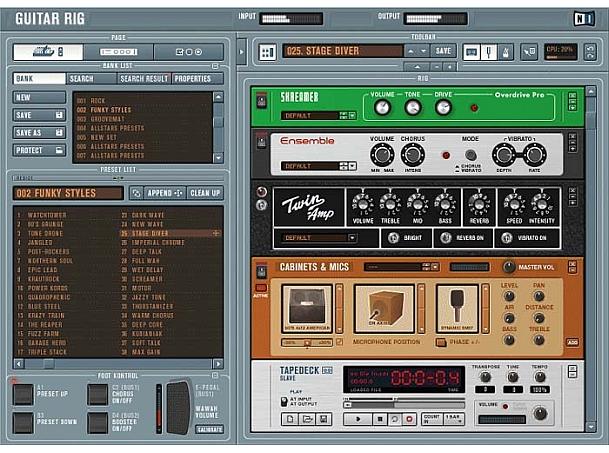Select the dynamic microphone thumbnail
Viewport: 609px width, 453px height.
click(x=457, y=308)
